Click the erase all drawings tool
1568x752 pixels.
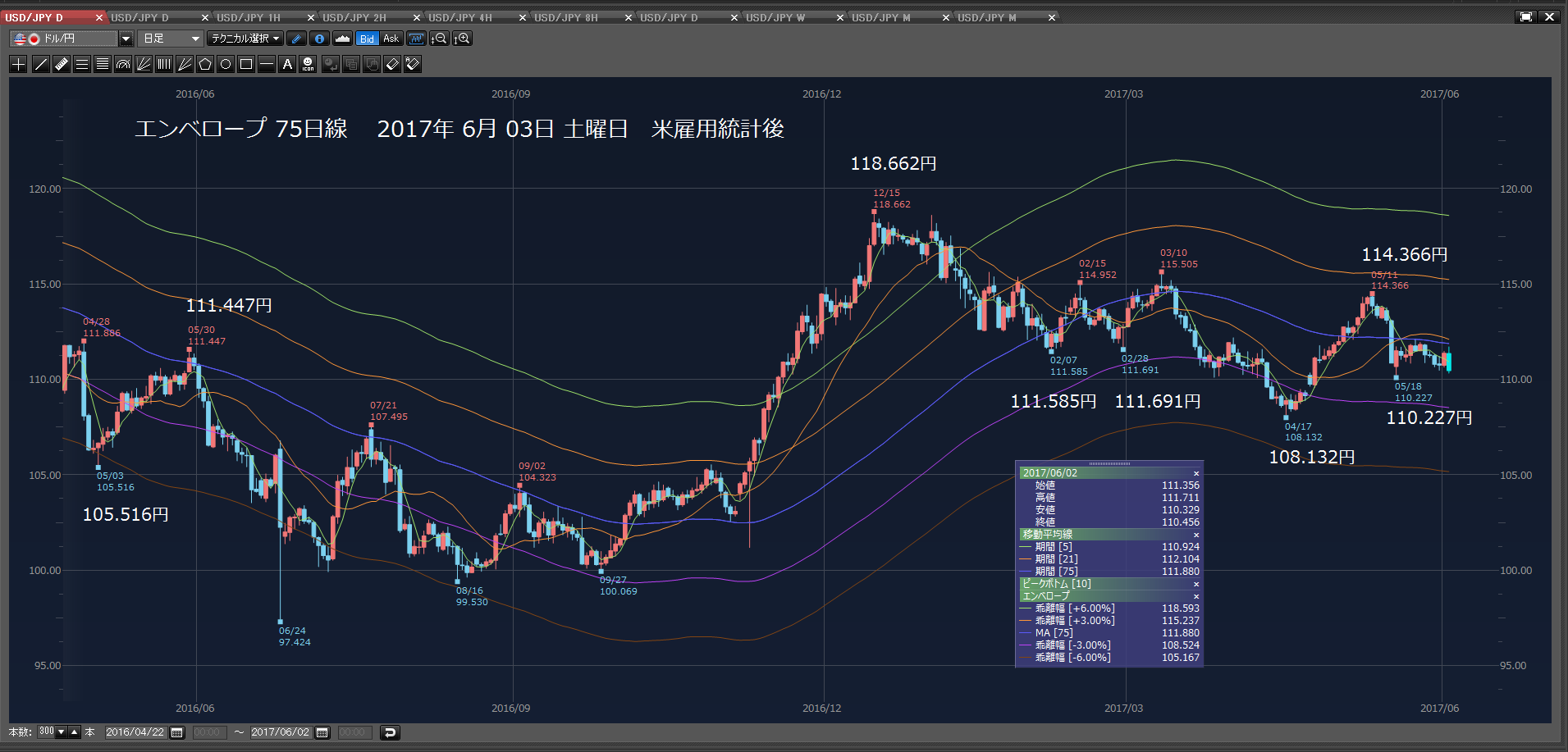413,64
